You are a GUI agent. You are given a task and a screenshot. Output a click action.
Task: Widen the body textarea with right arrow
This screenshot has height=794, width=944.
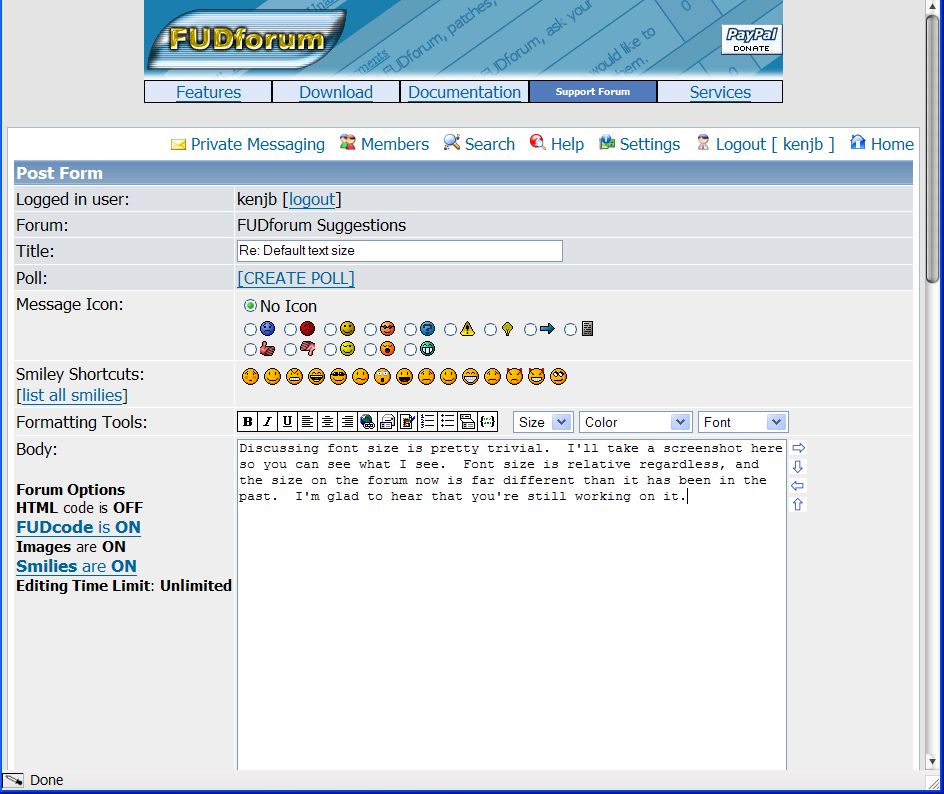coord(798,448)
